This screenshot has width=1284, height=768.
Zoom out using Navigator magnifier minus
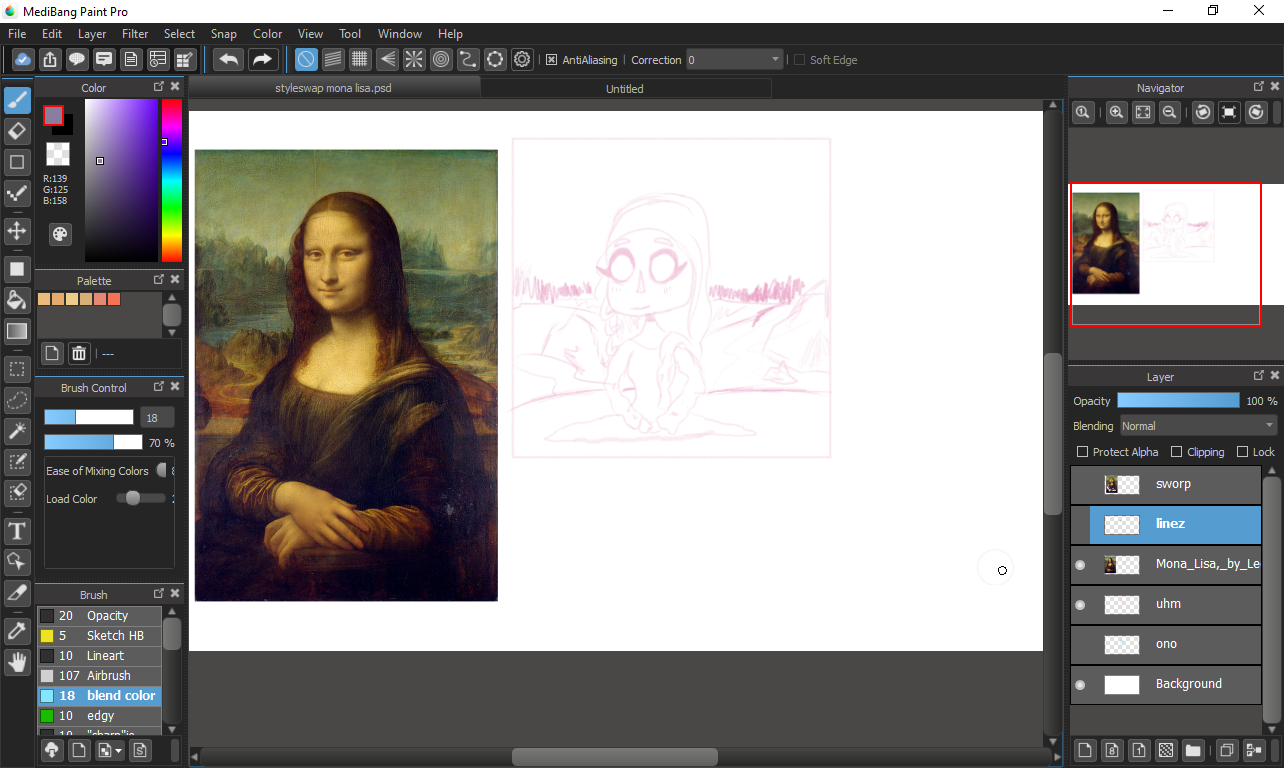[x=1168, y=113]
